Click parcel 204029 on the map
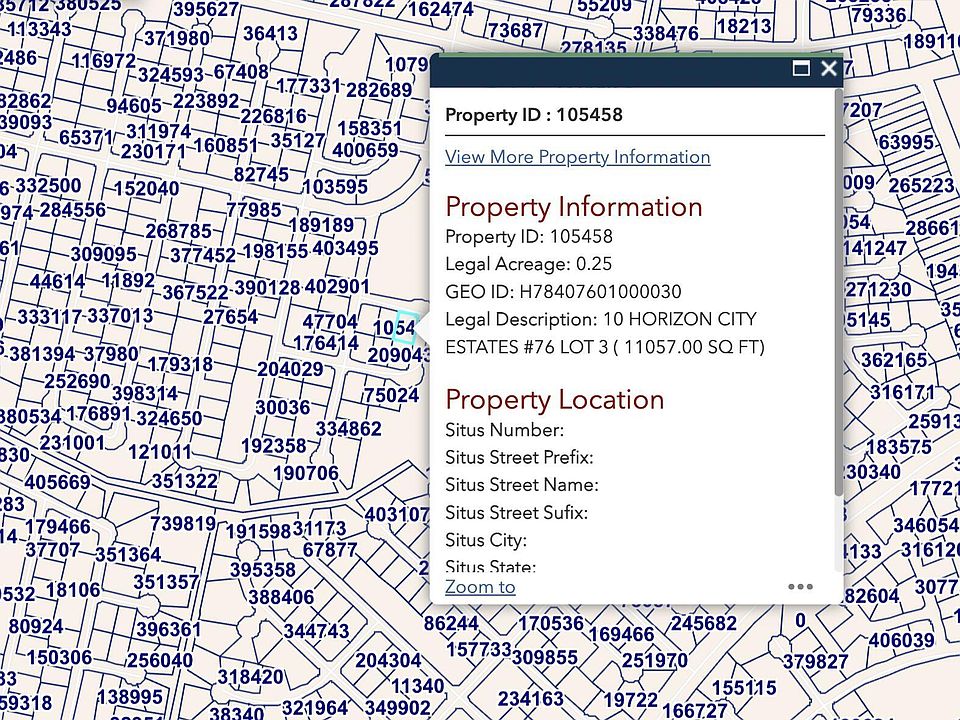This screenshot has height=720, width=960. pyautogui.click(x=290, y=369)
